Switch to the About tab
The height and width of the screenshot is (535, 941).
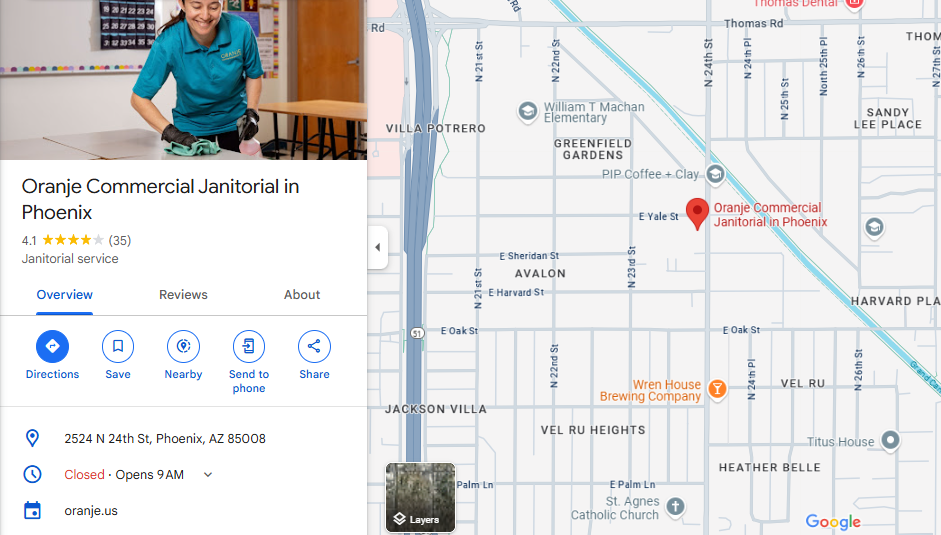tap(302, 295)
